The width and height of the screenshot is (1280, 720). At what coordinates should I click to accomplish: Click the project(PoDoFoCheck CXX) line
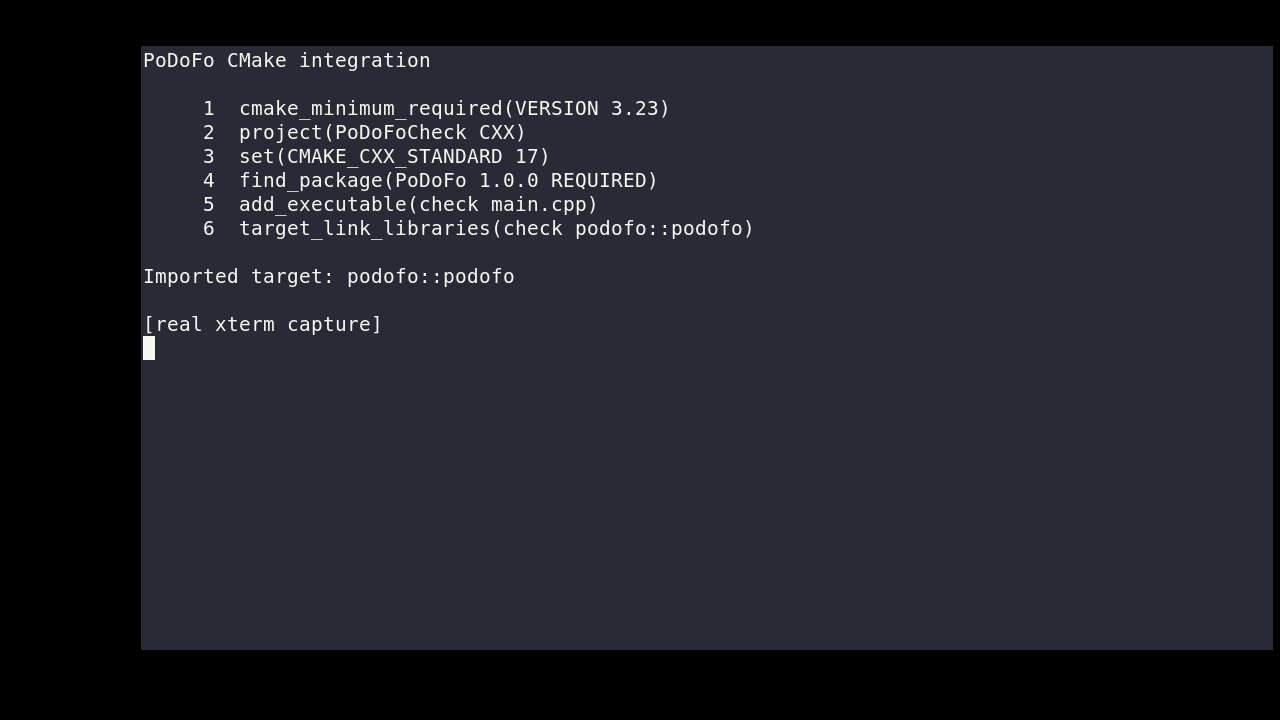click(383, 133)
